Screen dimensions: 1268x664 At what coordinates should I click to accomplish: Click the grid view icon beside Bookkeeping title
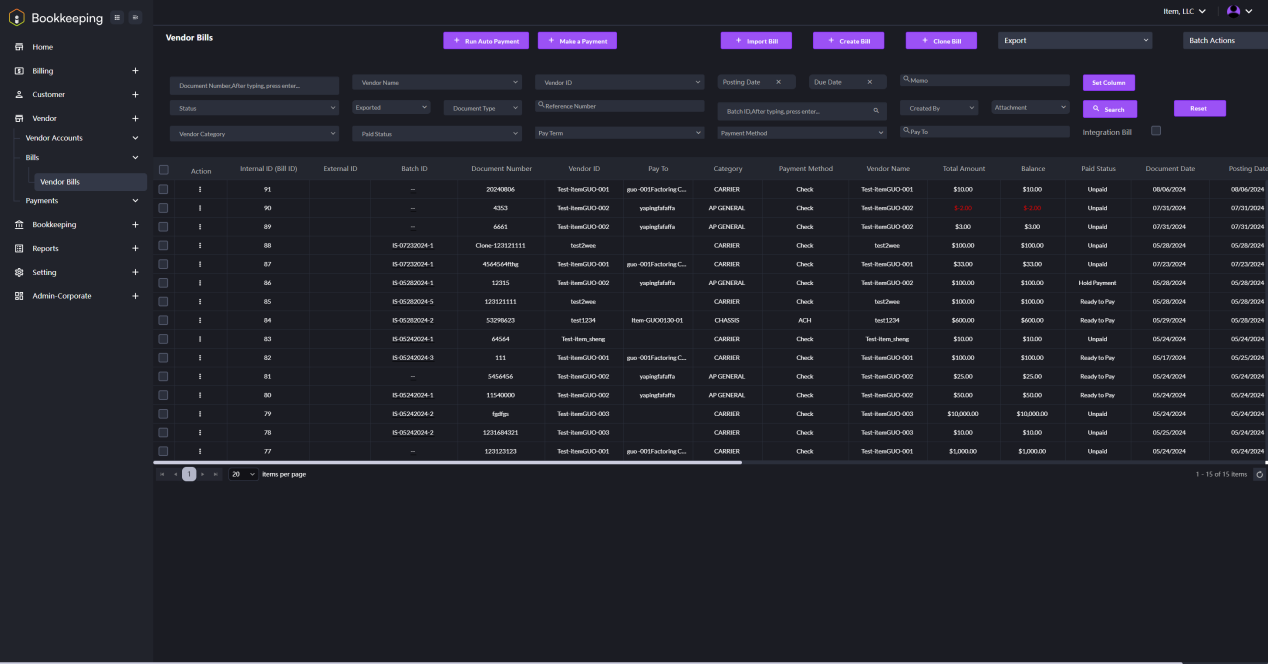coord(117,17)
